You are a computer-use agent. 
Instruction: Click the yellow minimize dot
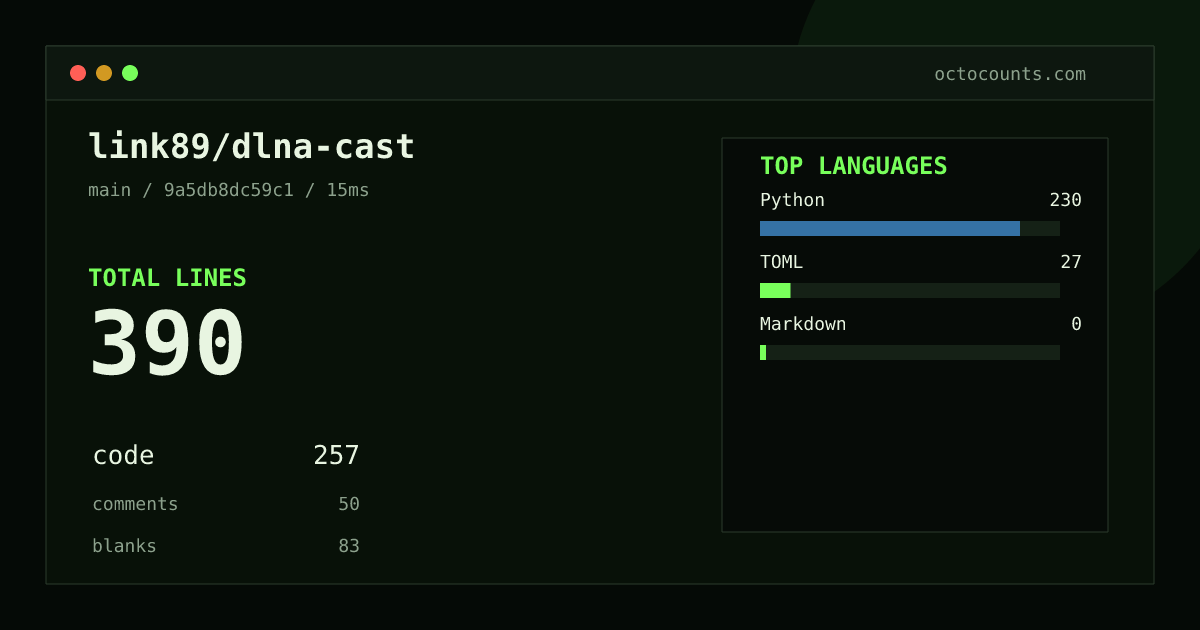tap(104, 73)
